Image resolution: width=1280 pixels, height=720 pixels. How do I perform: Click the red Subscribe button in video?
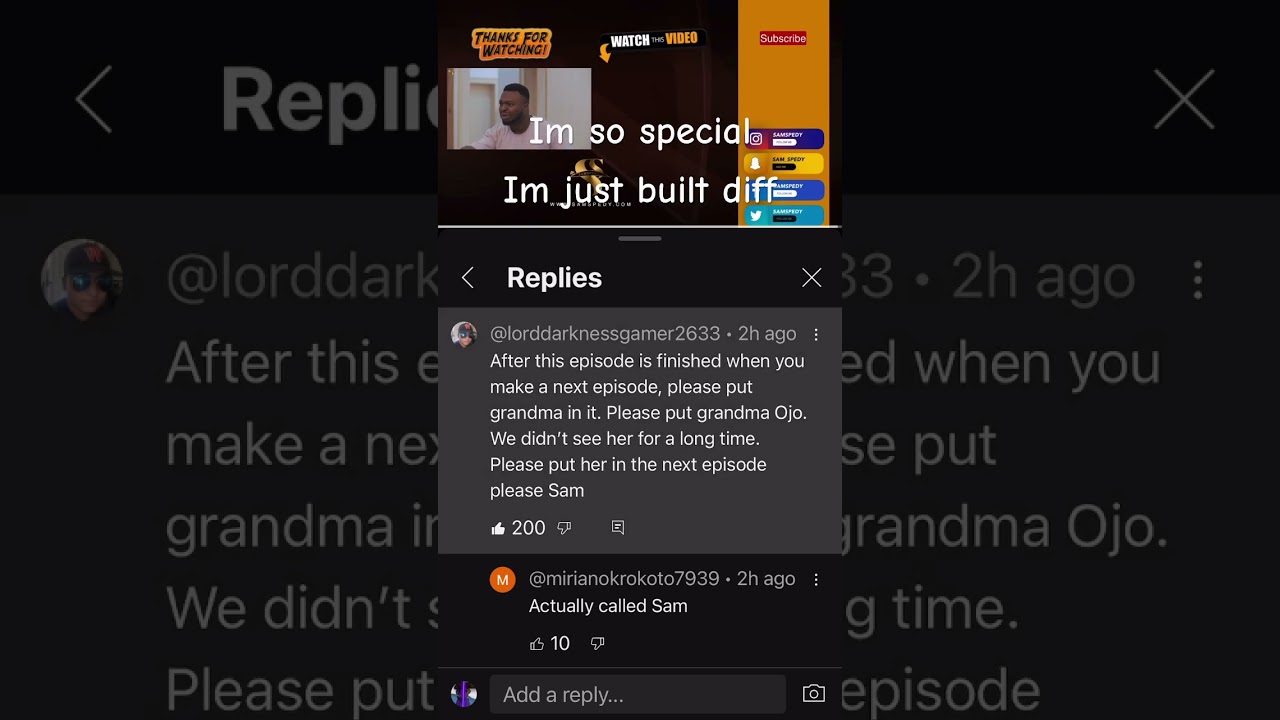pos(783,38)
